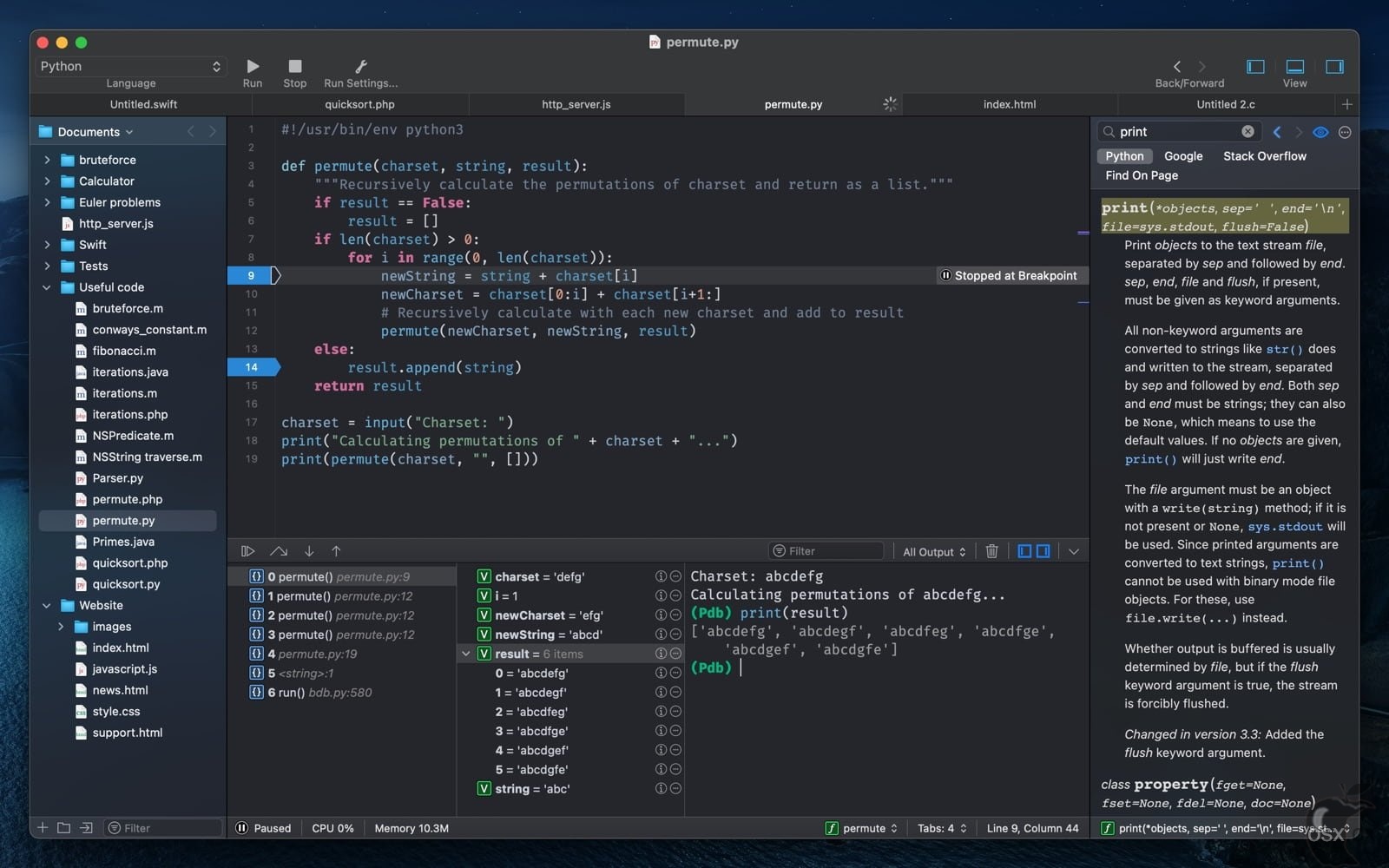
Task: Click the print documentation search field
Action: click(1177, 132)
